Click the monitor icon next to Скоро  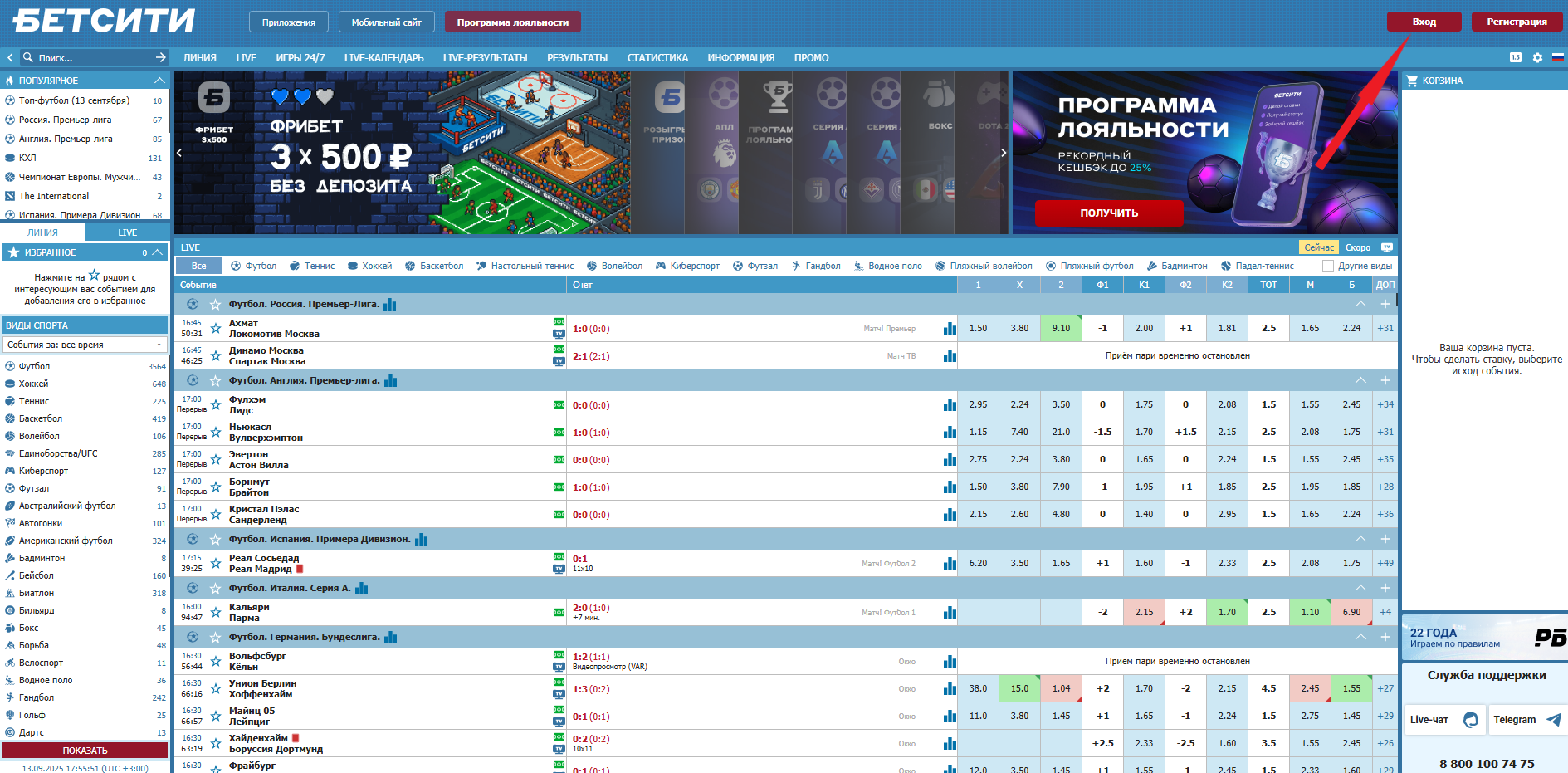1386,247
